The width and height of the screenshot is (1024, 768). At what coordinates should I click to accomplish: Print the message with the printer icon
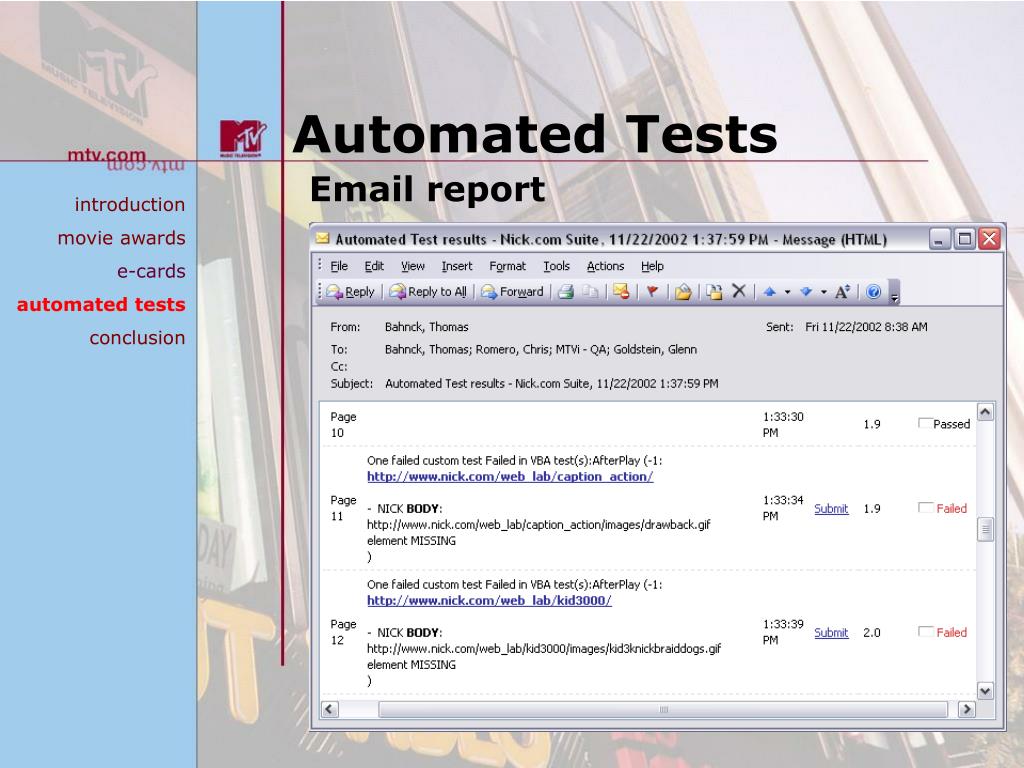coord(566,292)
